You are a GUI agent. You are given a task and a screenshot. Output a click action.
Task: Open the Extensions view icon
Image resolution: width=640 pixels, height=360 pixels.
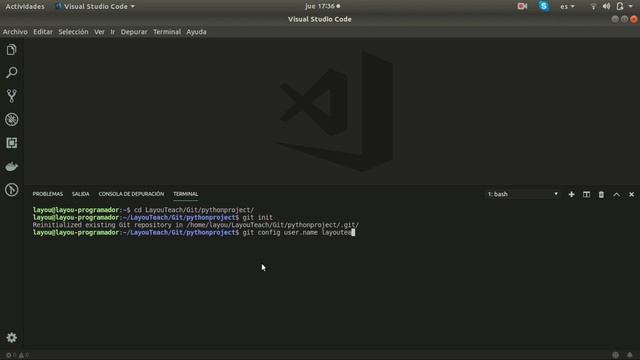point(11,143)
